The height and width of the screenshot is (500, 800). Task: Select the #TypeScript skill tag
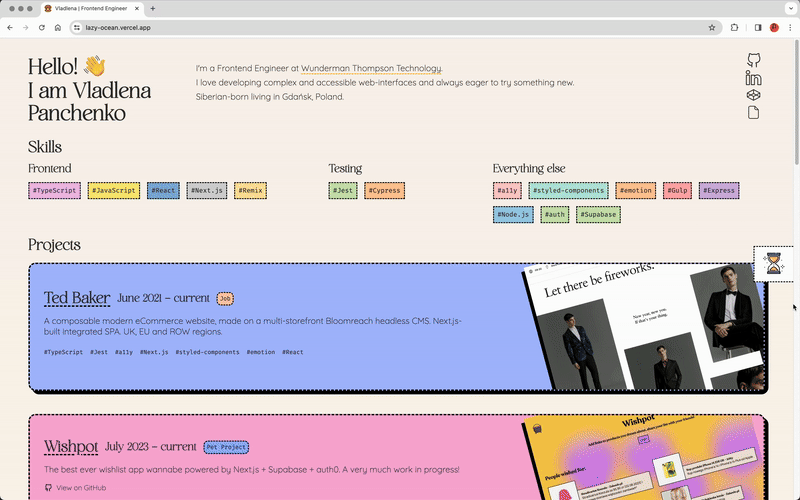pyautogui.click(x=54, y=190)
